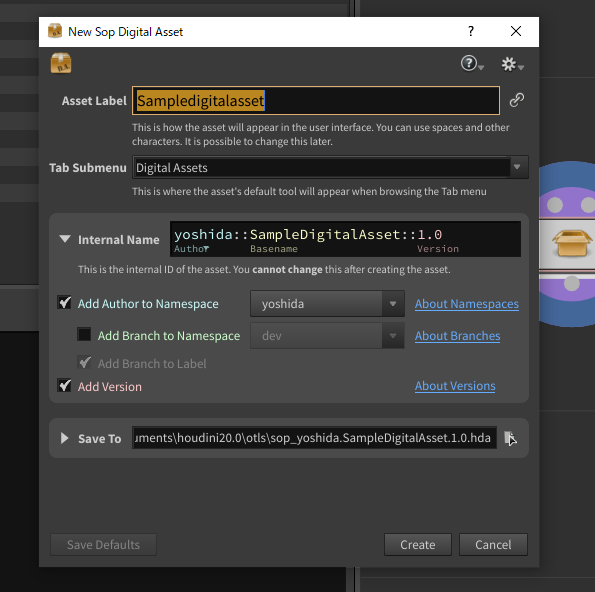Click the file chooser icon next to Save To
This screenshot has width=595, height=592.
[510, 438]
